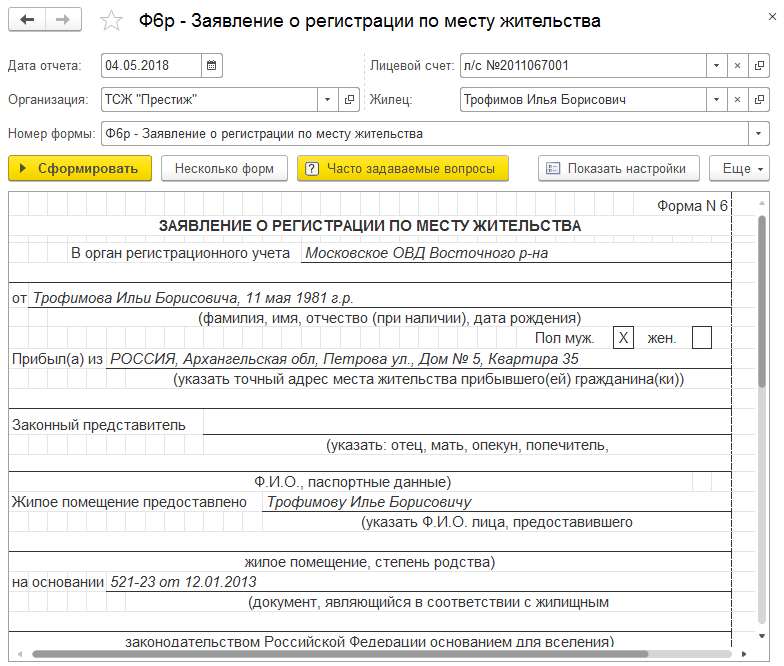The height and width of the screenshot is (666, 784).
Task: Select the Форма N 6 cell
Action: [x=692, y=206]
